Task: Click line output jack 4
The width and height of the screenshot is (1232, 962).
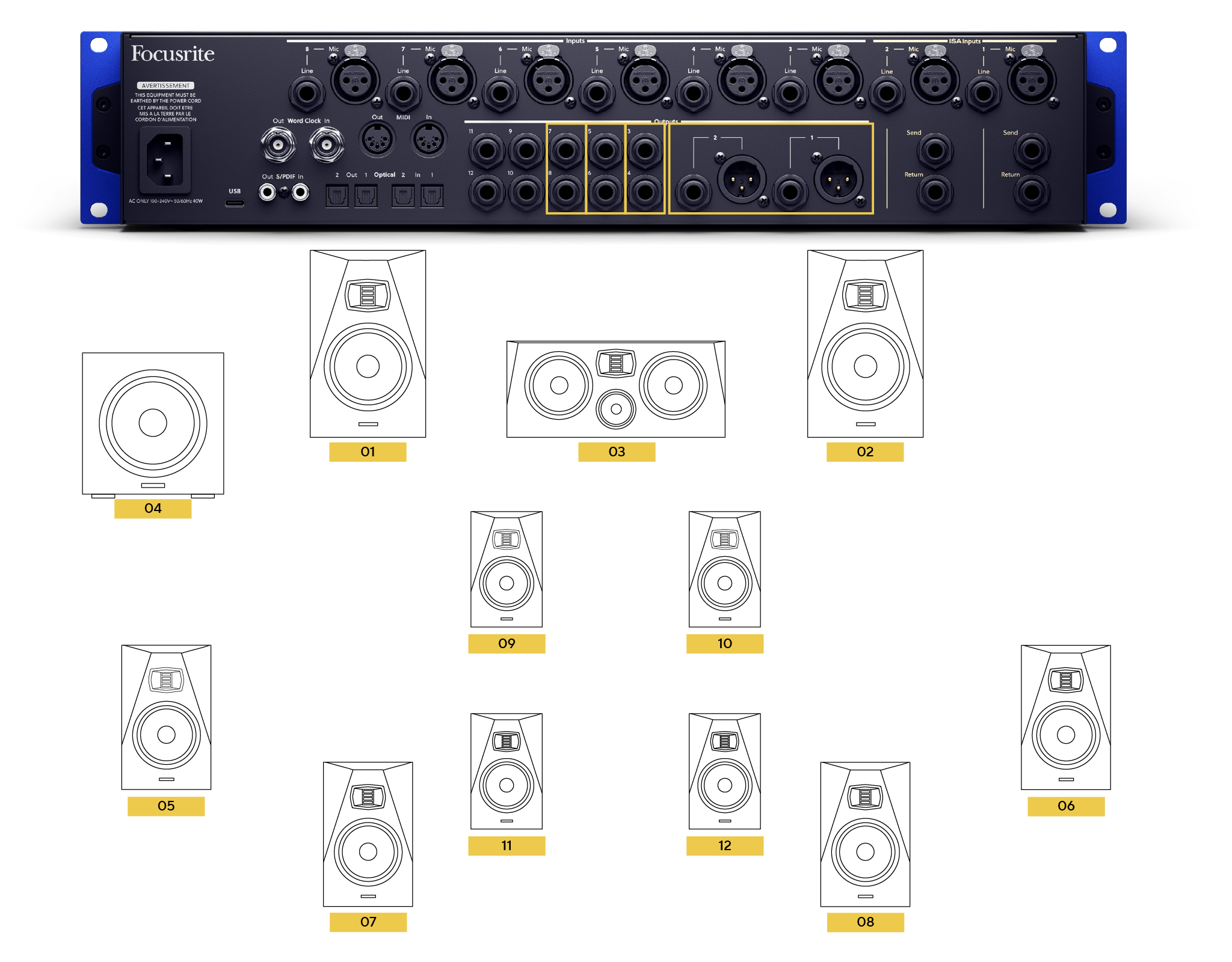Action: click(x=645, y=192)
